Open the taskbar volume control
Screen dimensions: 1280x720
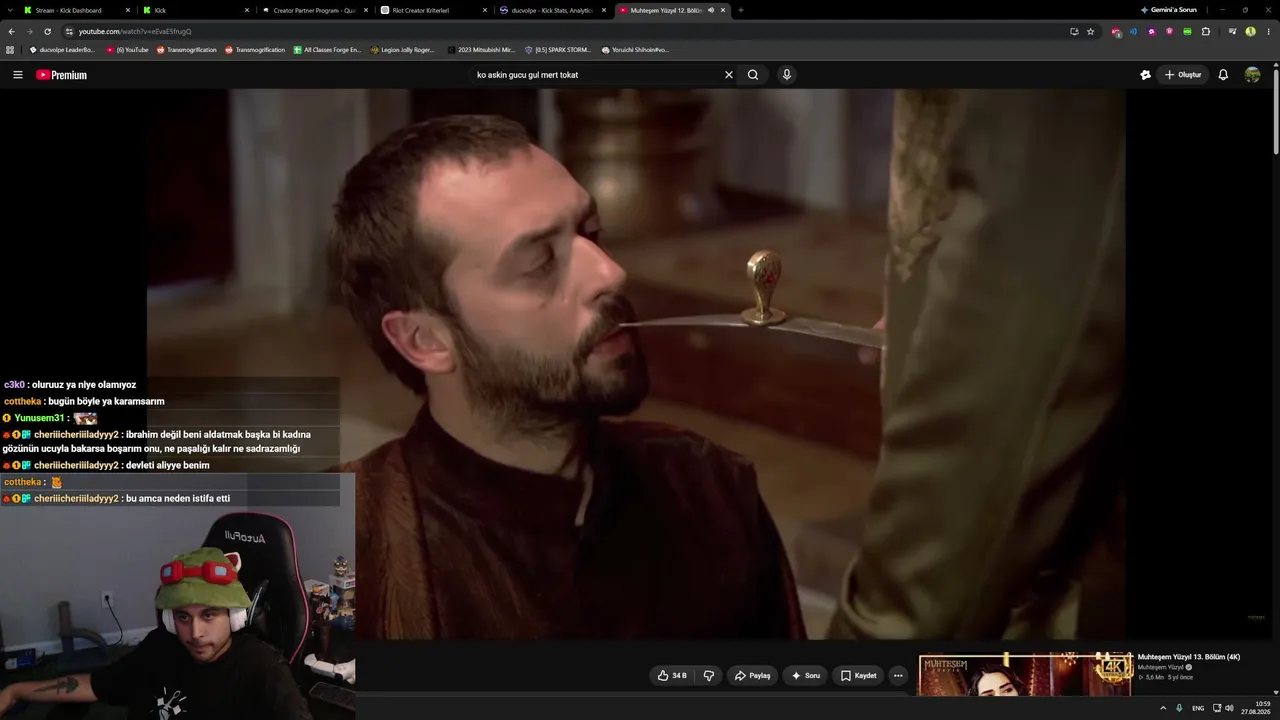pyautogui.click(x=1229, y=708)
